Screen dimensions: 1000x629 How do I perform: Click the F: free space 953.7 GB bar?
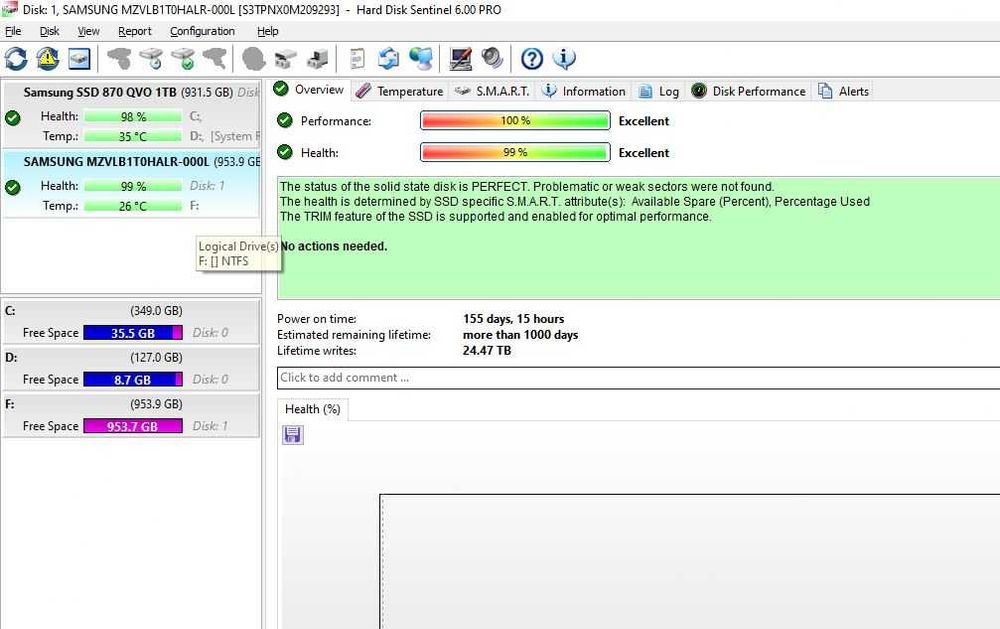133,426
